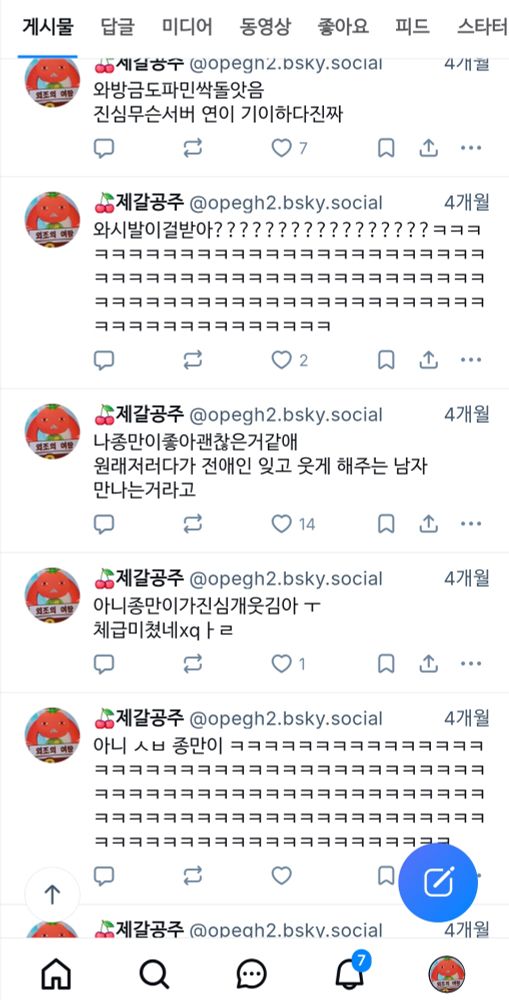Open the Search magnifier icon
The height and width of the screenshot is (1000, 509).
154,974
